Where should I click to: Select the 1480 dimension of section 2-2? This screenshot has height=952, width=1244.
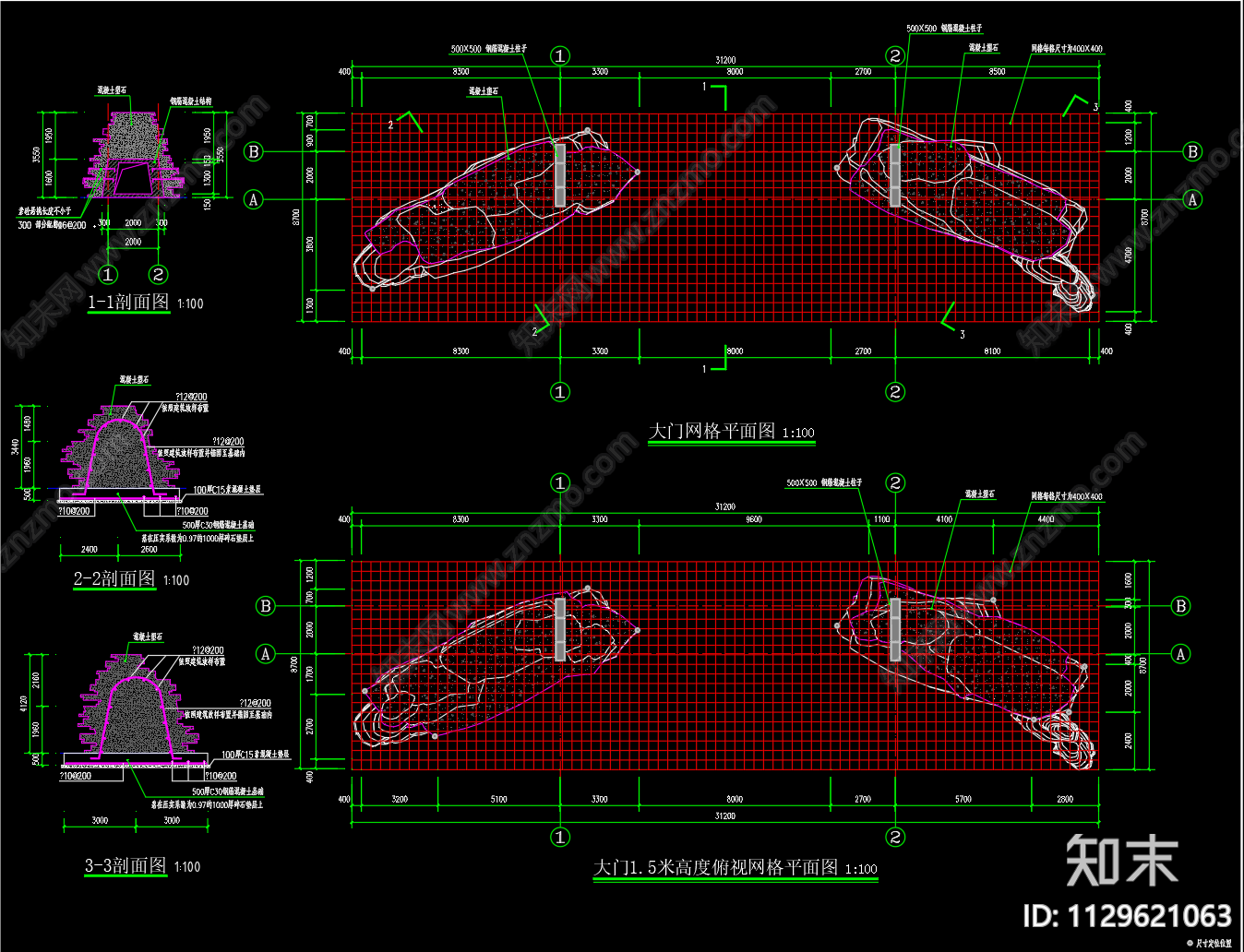tap(28, 422)
